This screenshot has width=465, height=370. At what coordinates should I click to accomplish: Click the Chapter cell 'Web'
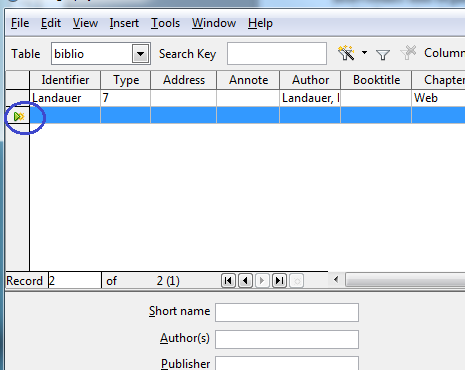(x=438, y=98)
